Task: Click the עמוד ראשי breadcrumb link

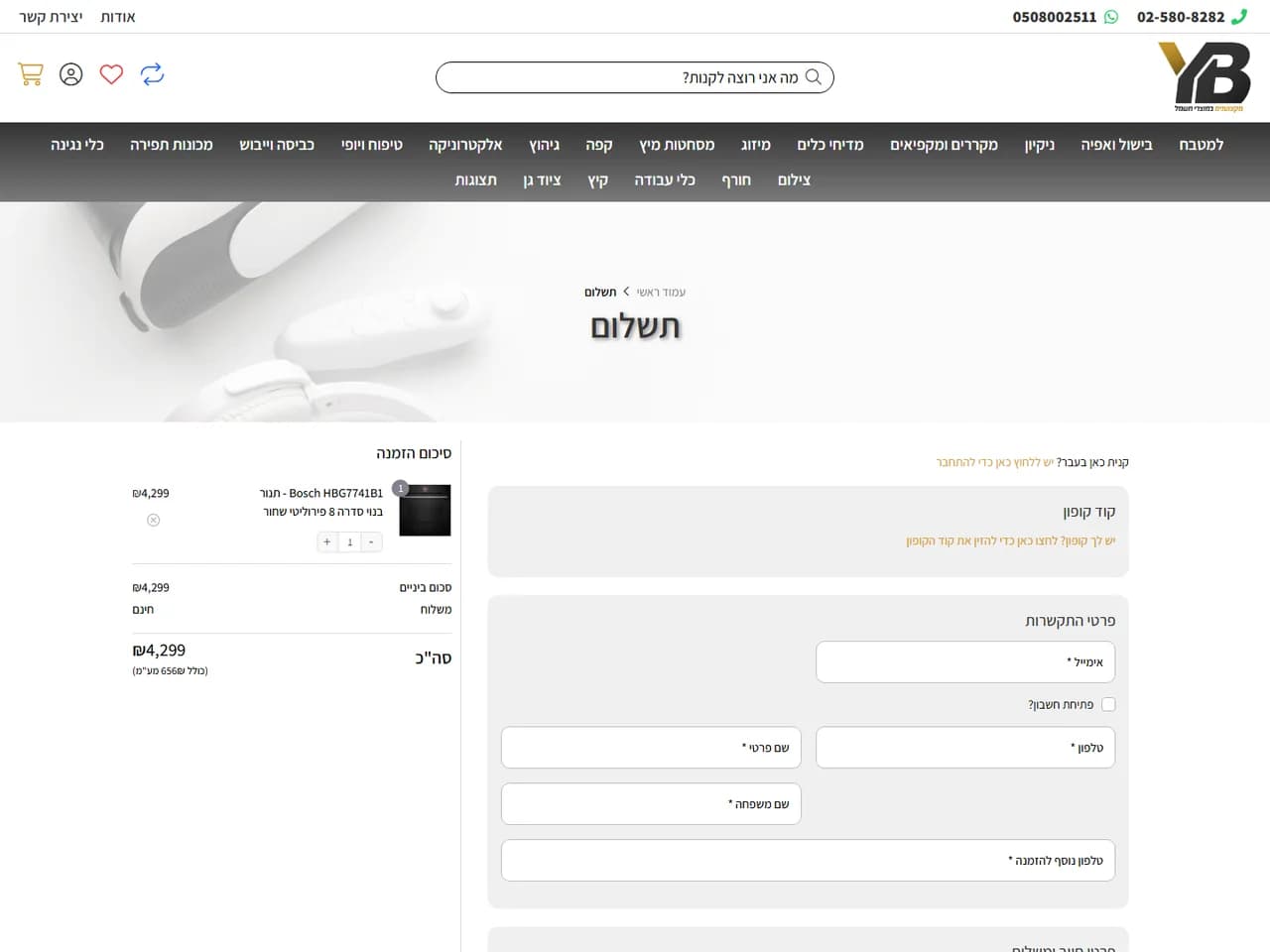Action: click(x=661, y=292)
